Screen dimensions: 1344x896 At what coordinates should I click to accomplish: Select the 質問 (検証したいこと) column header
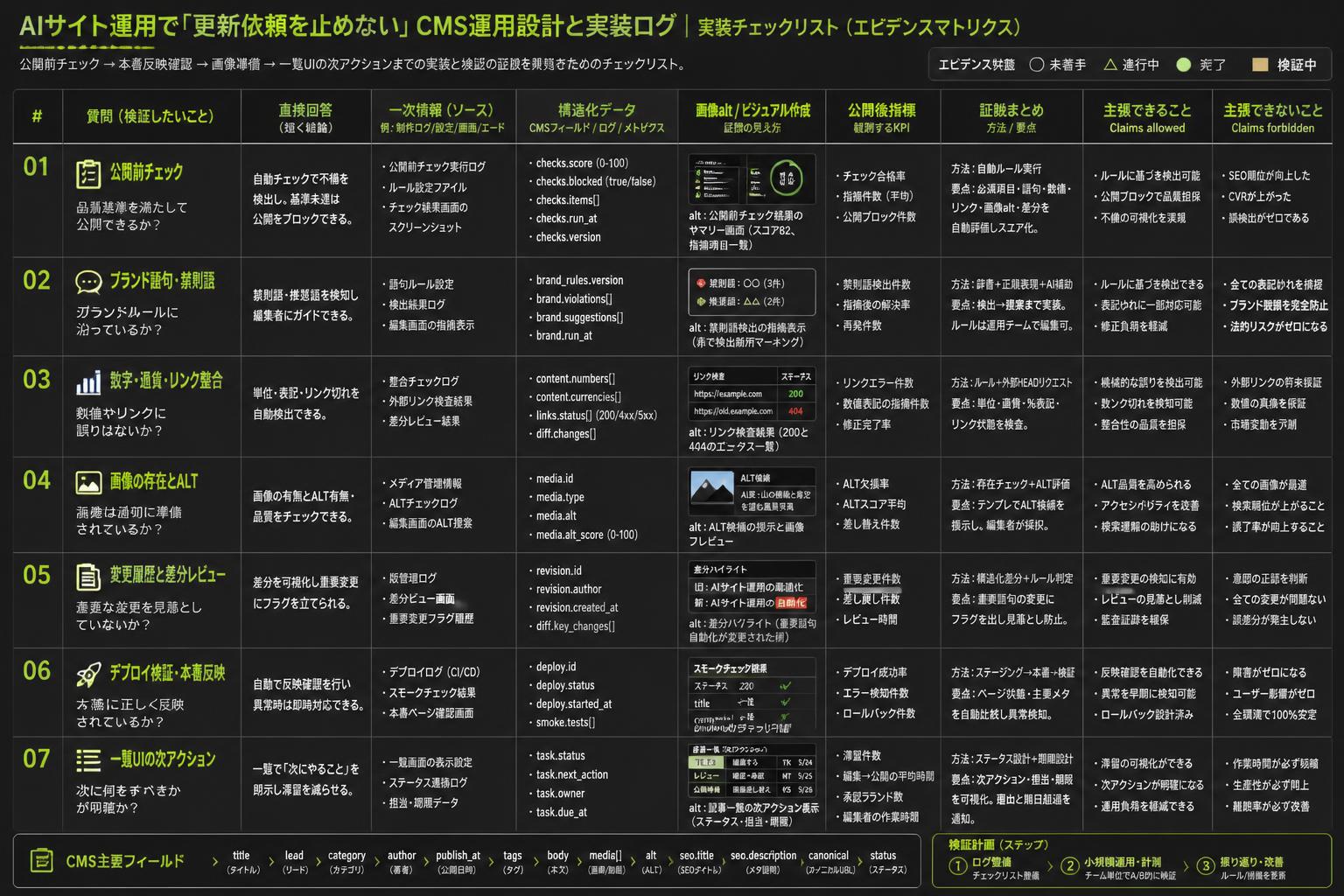[150, 116]
